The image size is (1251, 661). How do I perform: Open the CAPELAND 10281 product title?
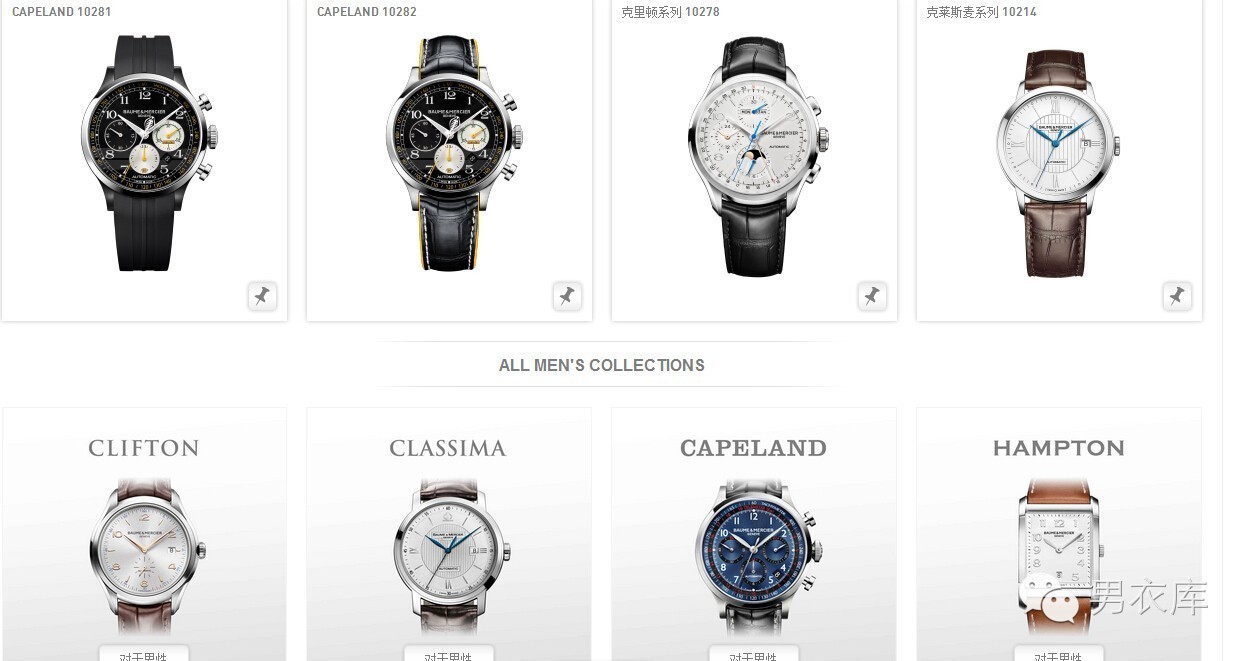tap(62, 12)
